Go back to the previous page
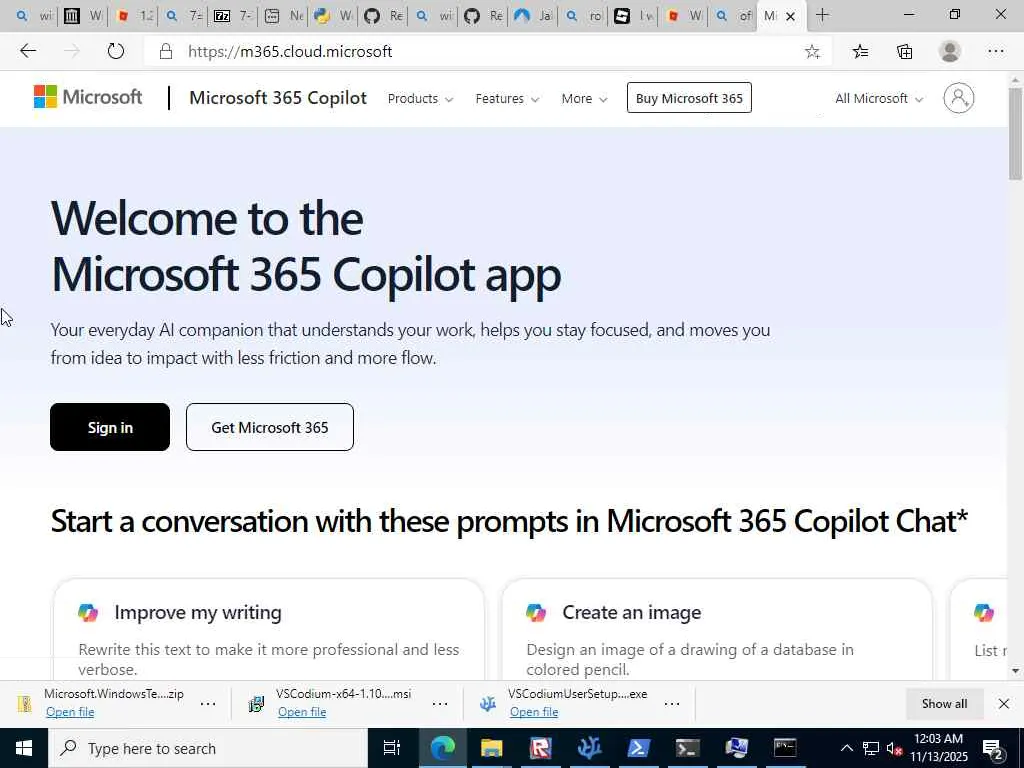The image size is (1024, 768). pyautogui.click(x=27, y=51)
